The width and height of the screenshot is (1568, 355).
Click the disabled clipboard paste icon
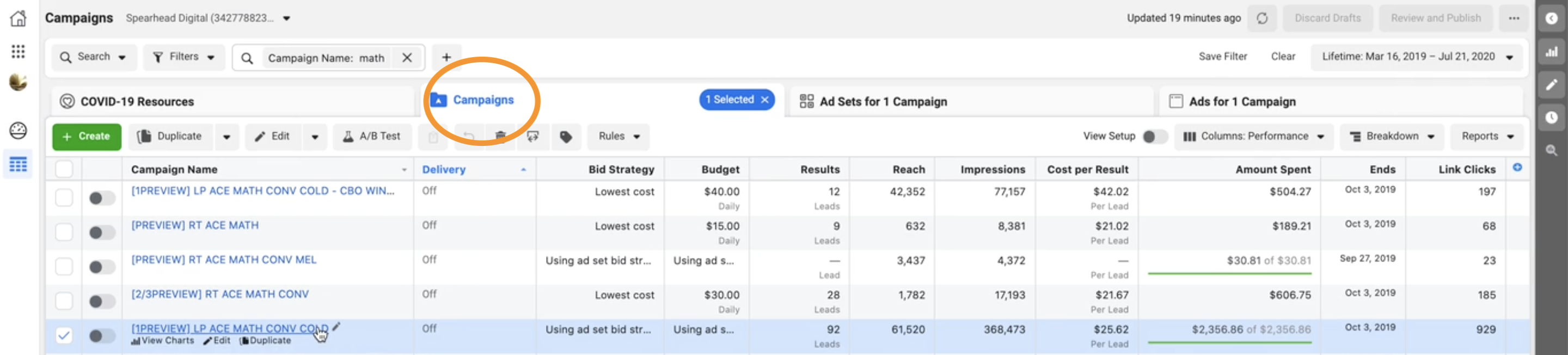coord(433,137)
